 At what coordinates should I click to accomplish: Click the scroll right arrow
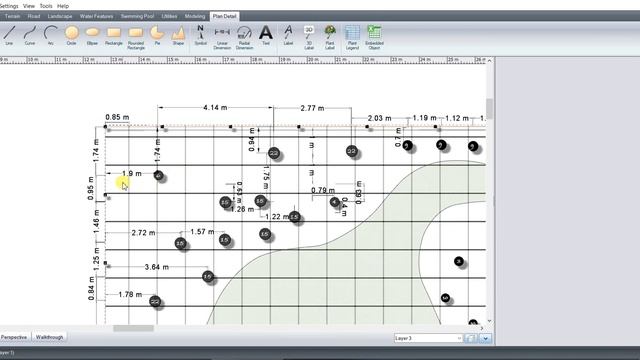[x=482, y=328]
